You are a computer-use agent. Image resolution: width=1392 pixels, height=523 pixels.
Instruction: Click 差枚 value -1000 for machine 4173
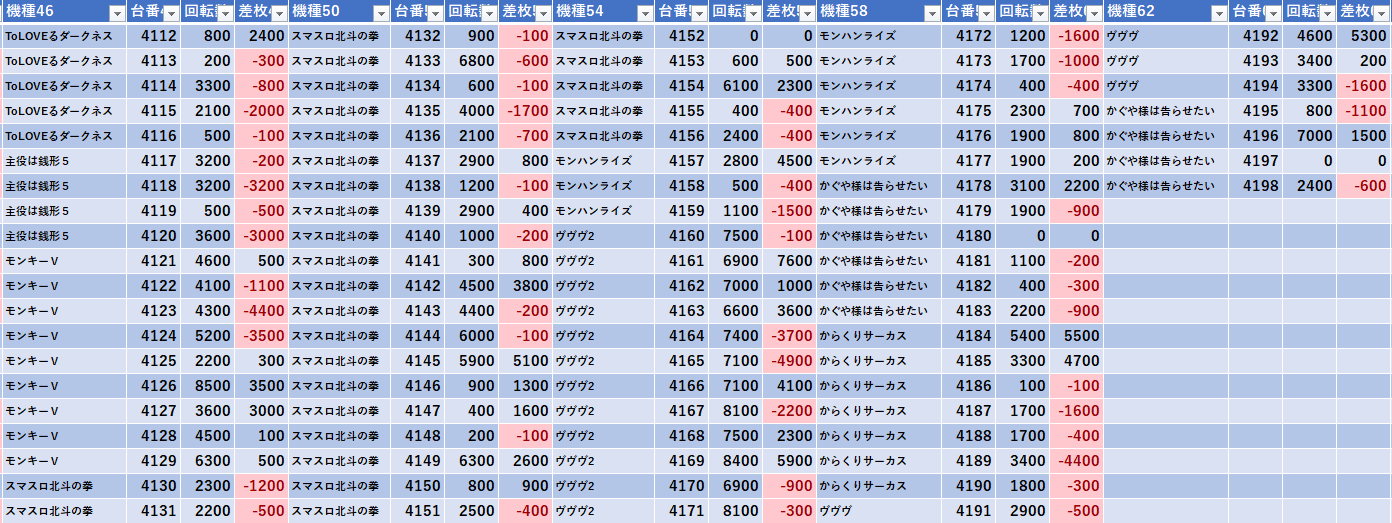point(1078,61)
